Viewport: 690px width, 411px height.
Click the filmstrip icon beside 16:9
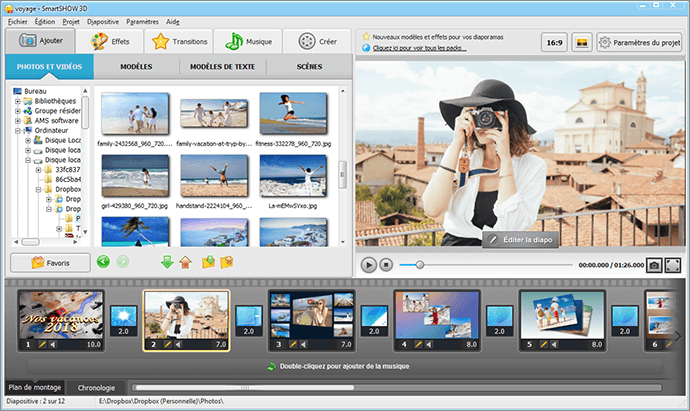click(582, 43)
